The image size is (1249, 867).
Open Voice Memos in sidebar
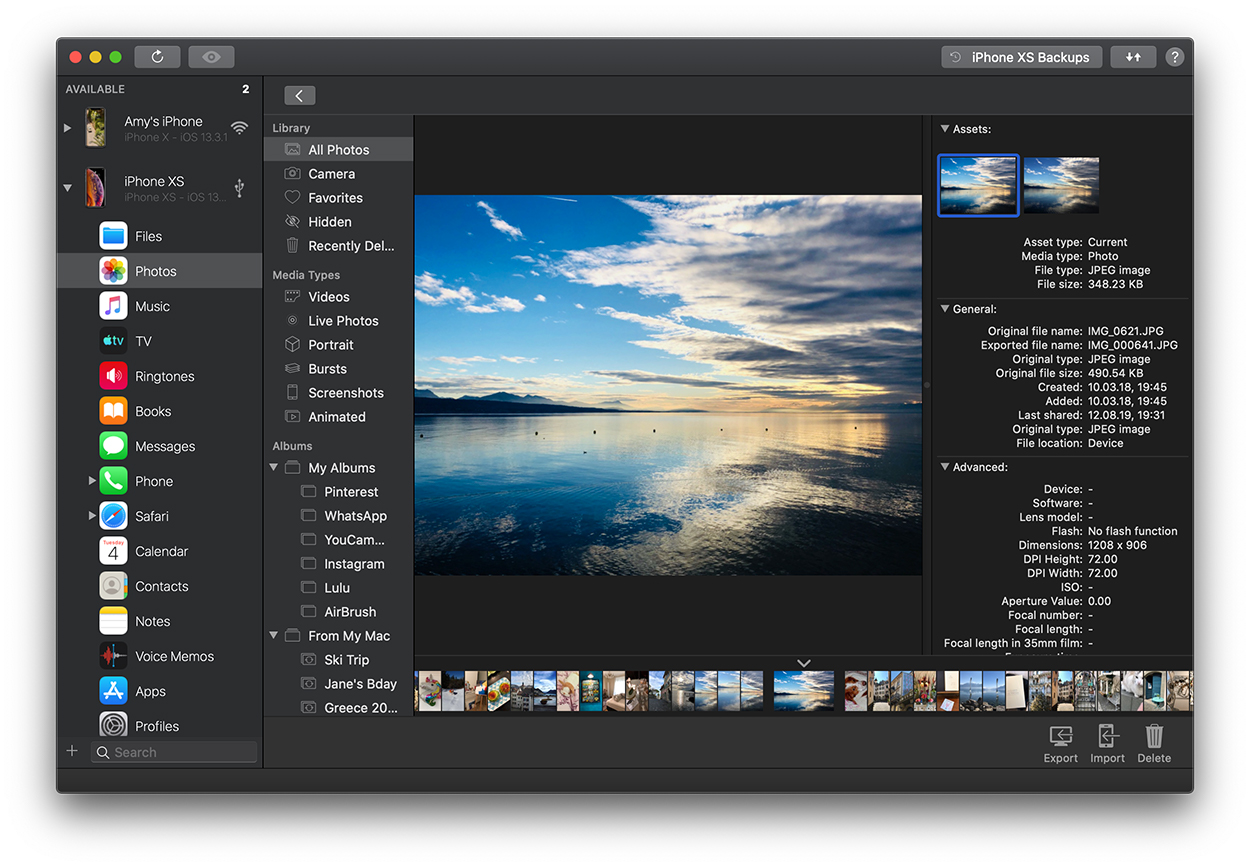tap(174, 656)
